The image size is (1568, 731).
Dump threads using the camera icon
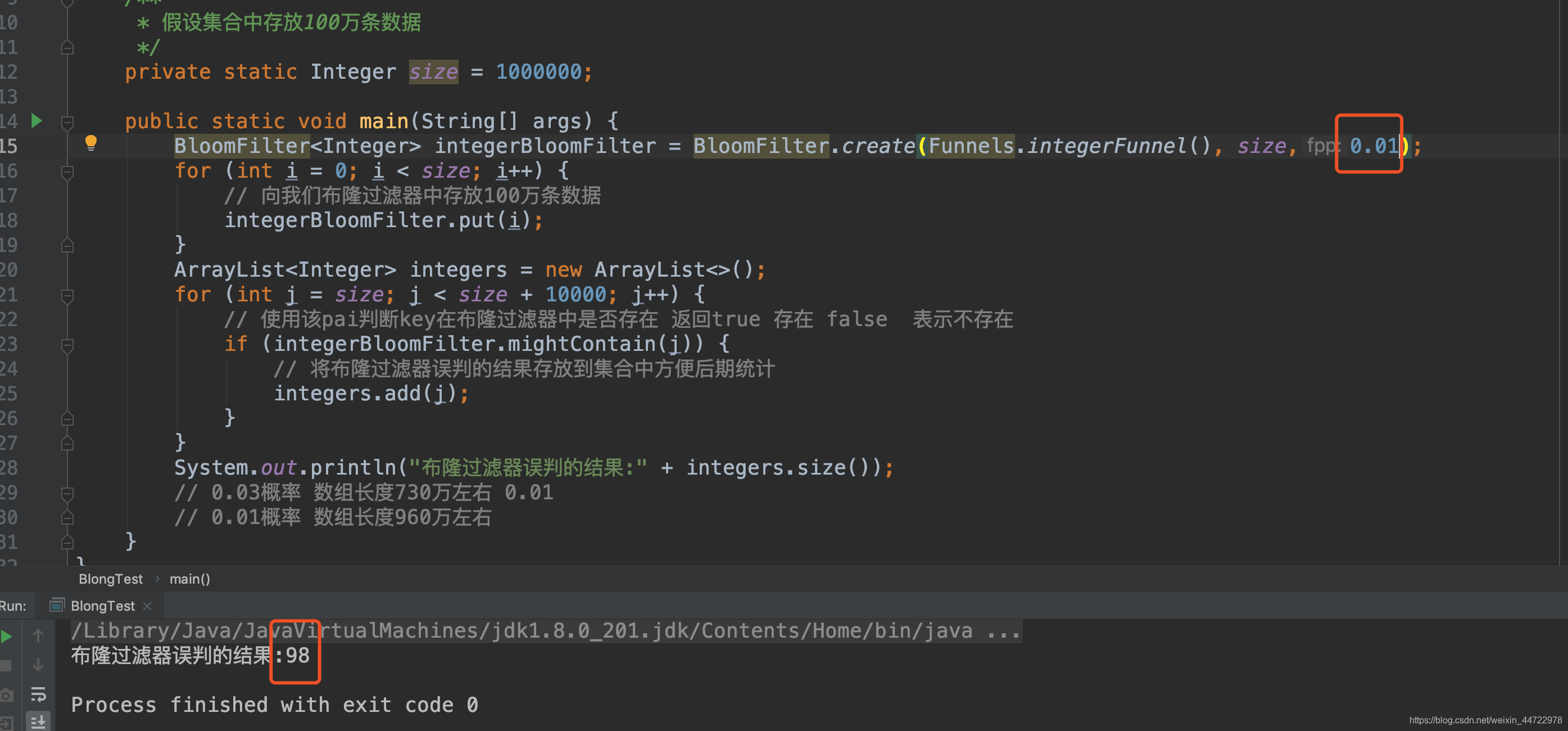pyautogui.click(x=6, y=694)
